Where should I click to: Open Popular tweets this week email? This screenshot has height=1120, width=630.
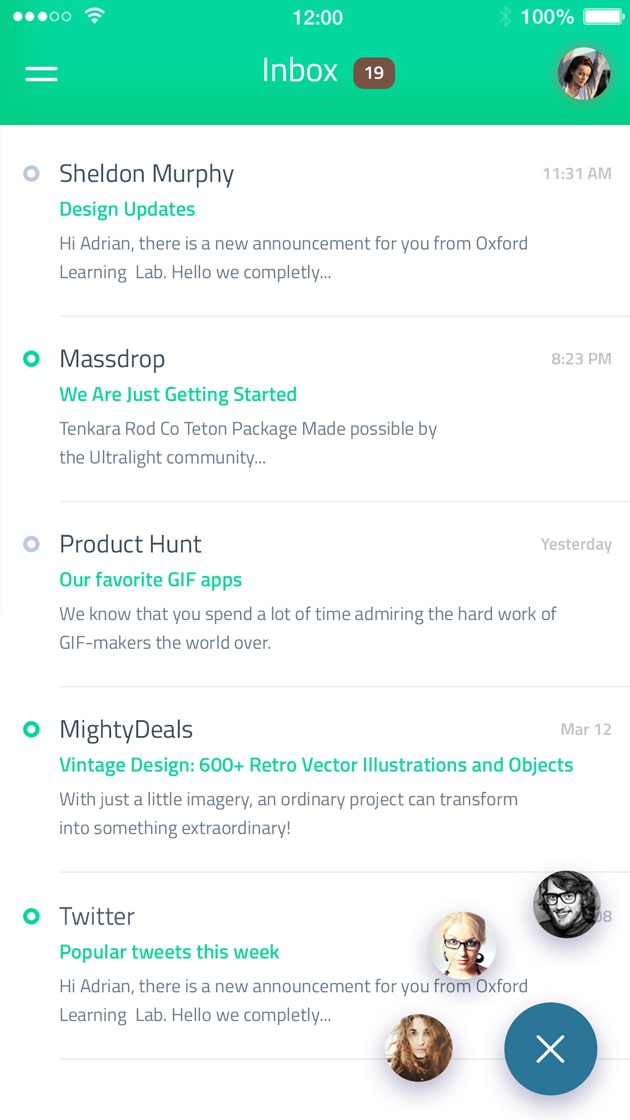click(x=169, y=952)
